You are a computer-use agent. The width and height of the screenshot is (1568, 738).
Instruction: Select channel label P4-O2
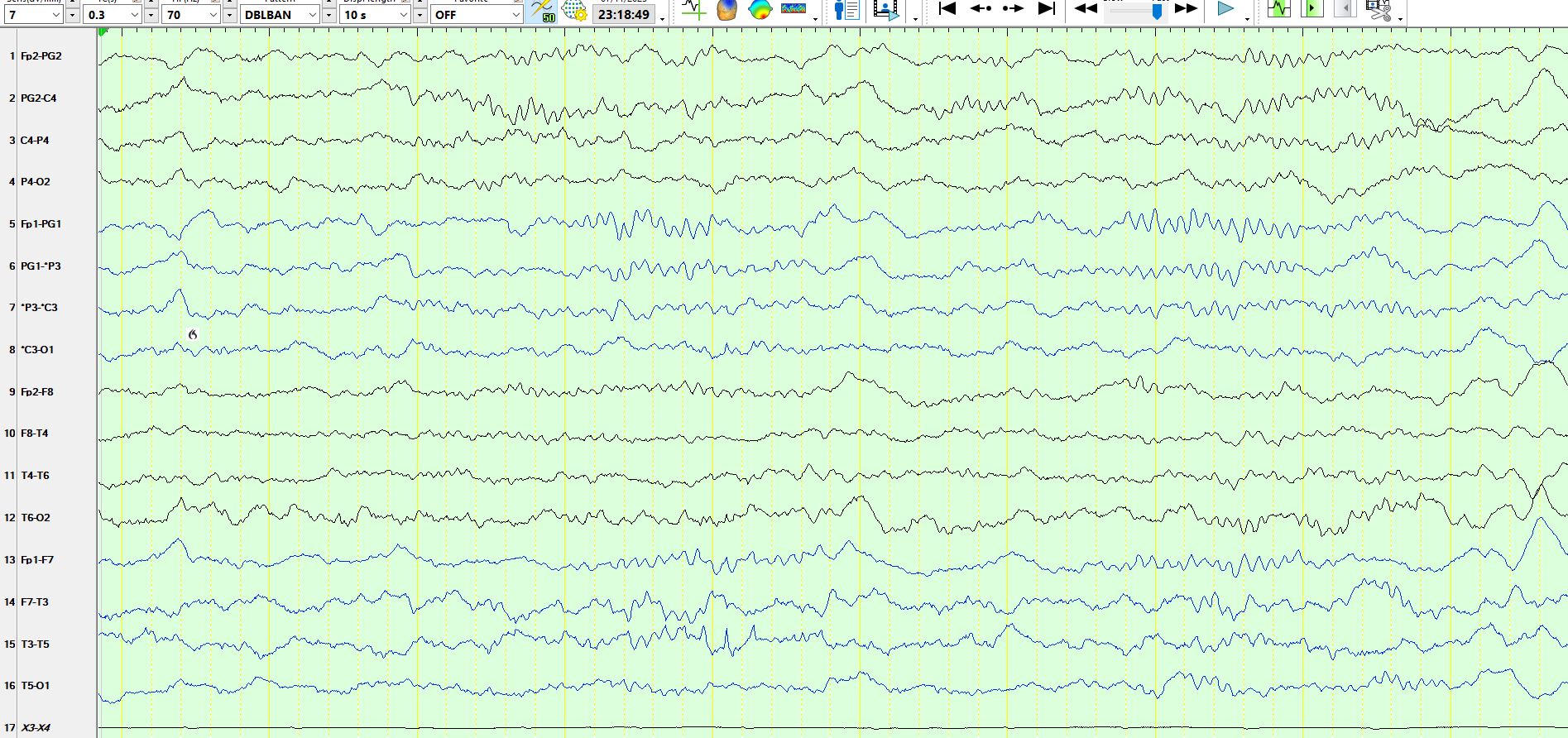[x=35, y=182]
